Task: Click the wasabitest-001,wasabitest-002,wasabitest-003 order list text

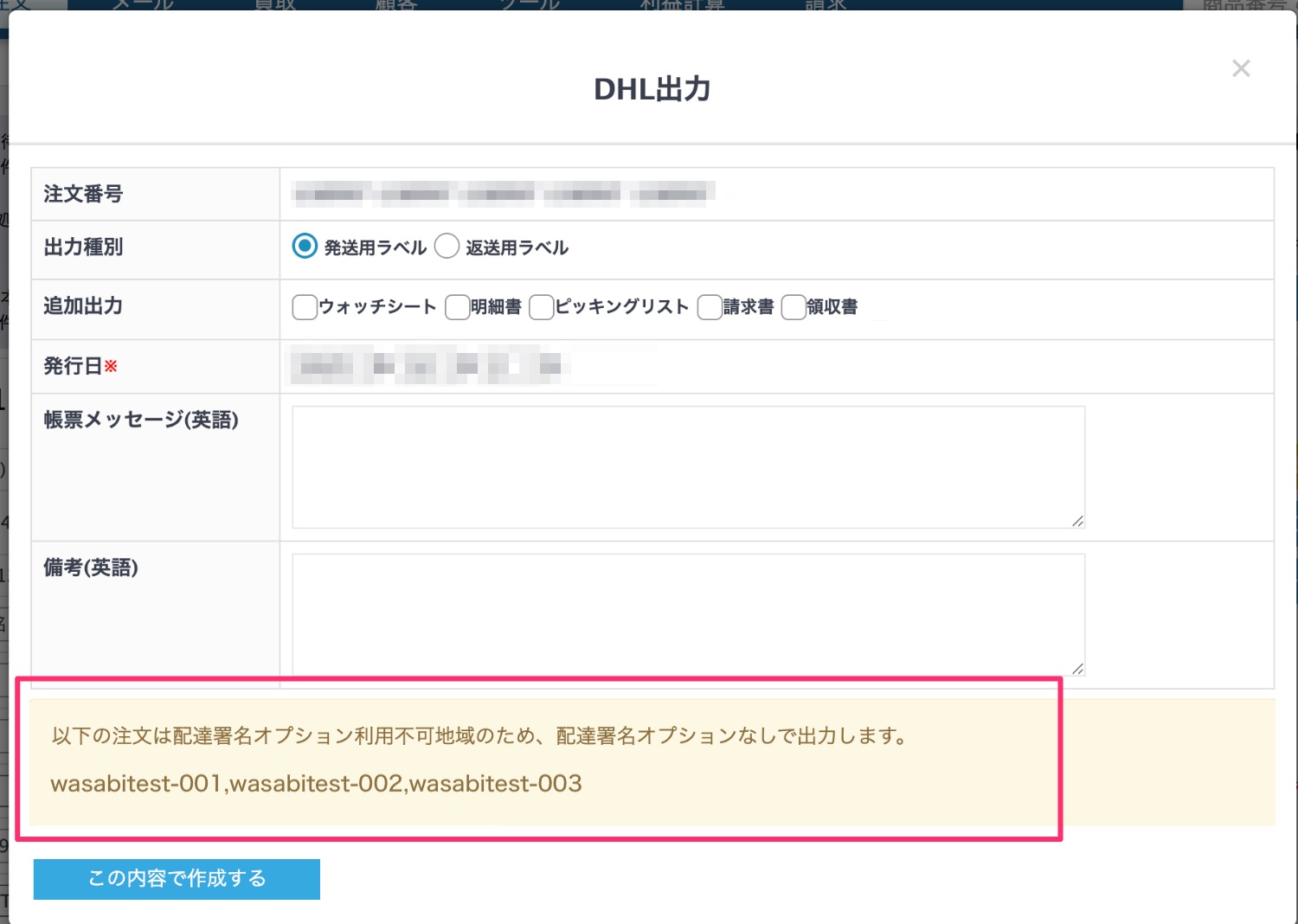Action: (x=317, y=784)
